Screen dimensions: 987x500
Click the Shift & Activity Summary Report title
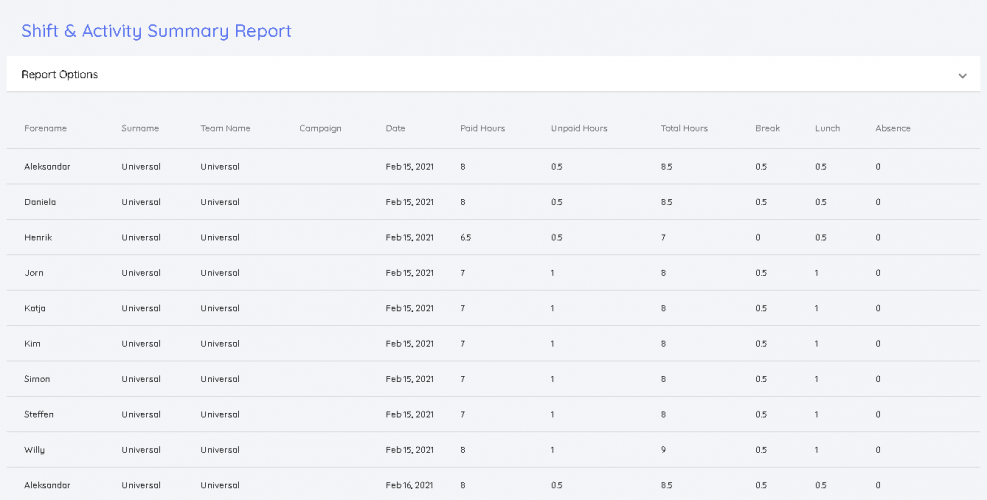pos(156,31)
